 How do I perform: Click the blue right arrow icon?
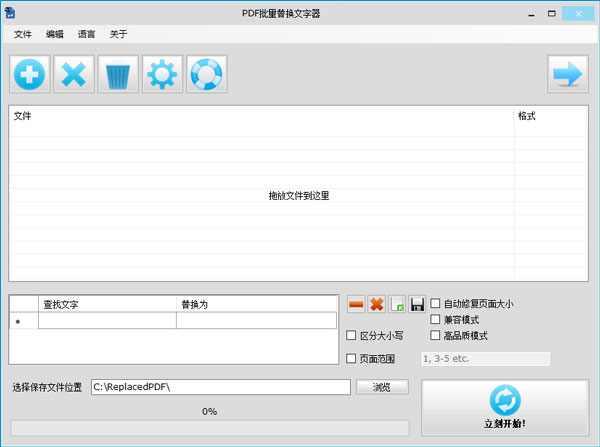click(x=568, y=74)
